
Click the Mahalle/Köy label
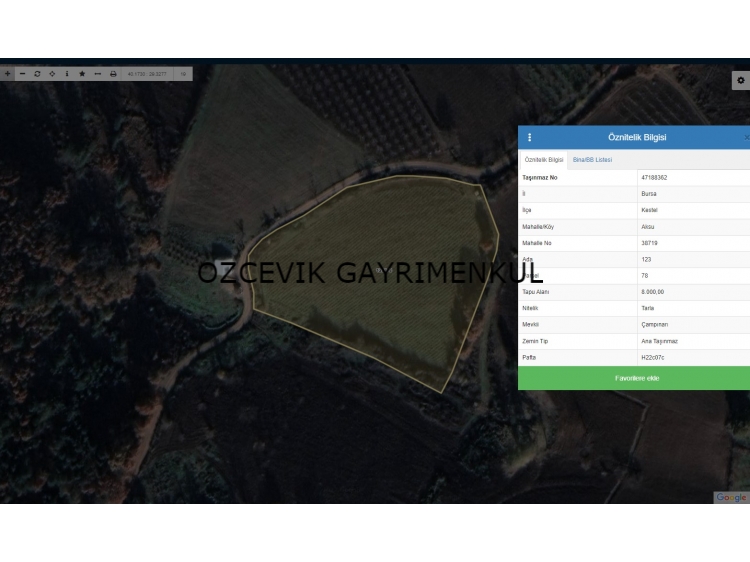pos(538,227)
